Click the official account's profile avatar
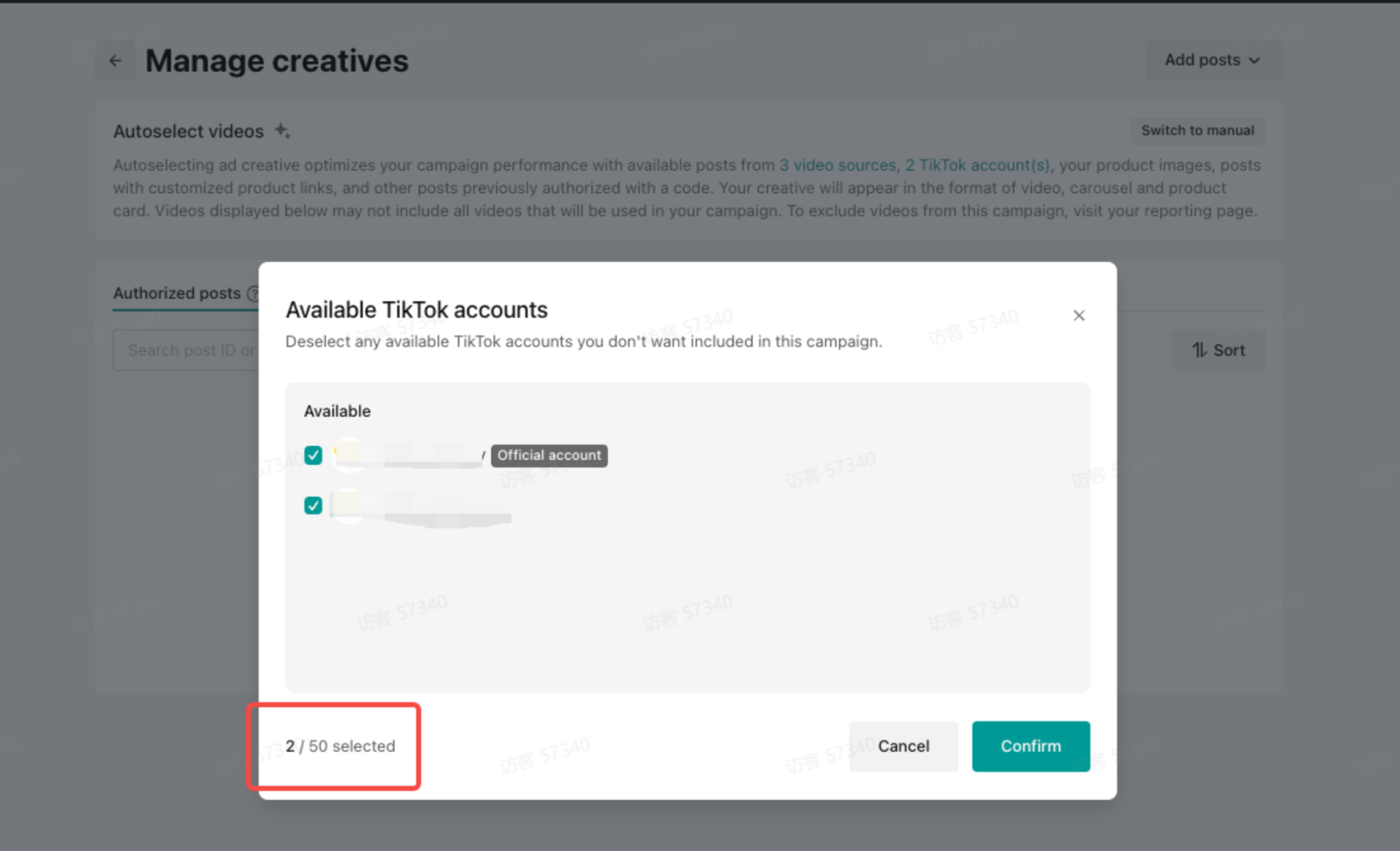The width and height of the screenshot is (1400, 851). pos(349,455)
